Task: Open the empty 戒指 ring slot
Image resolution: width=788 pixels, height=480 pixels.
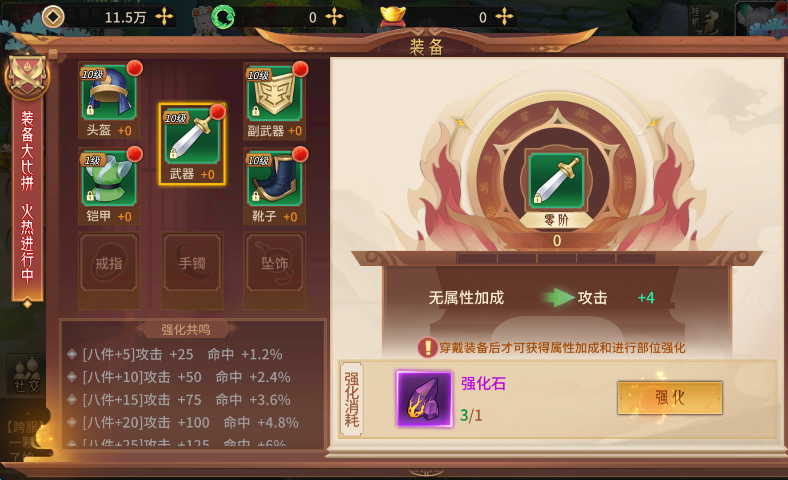Action: tap(109, 262)
